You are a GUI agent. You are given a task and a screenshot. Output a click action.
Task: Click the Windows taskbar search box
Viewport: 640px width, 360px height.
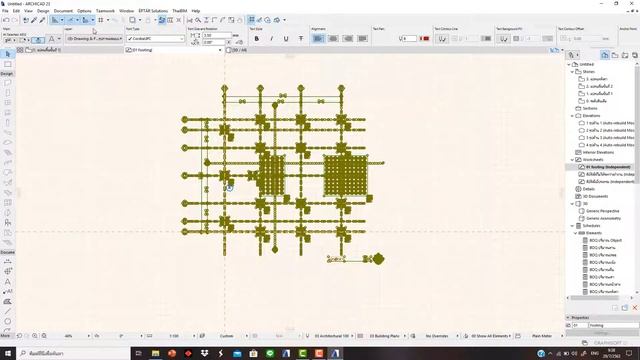[x=73, y=353]
